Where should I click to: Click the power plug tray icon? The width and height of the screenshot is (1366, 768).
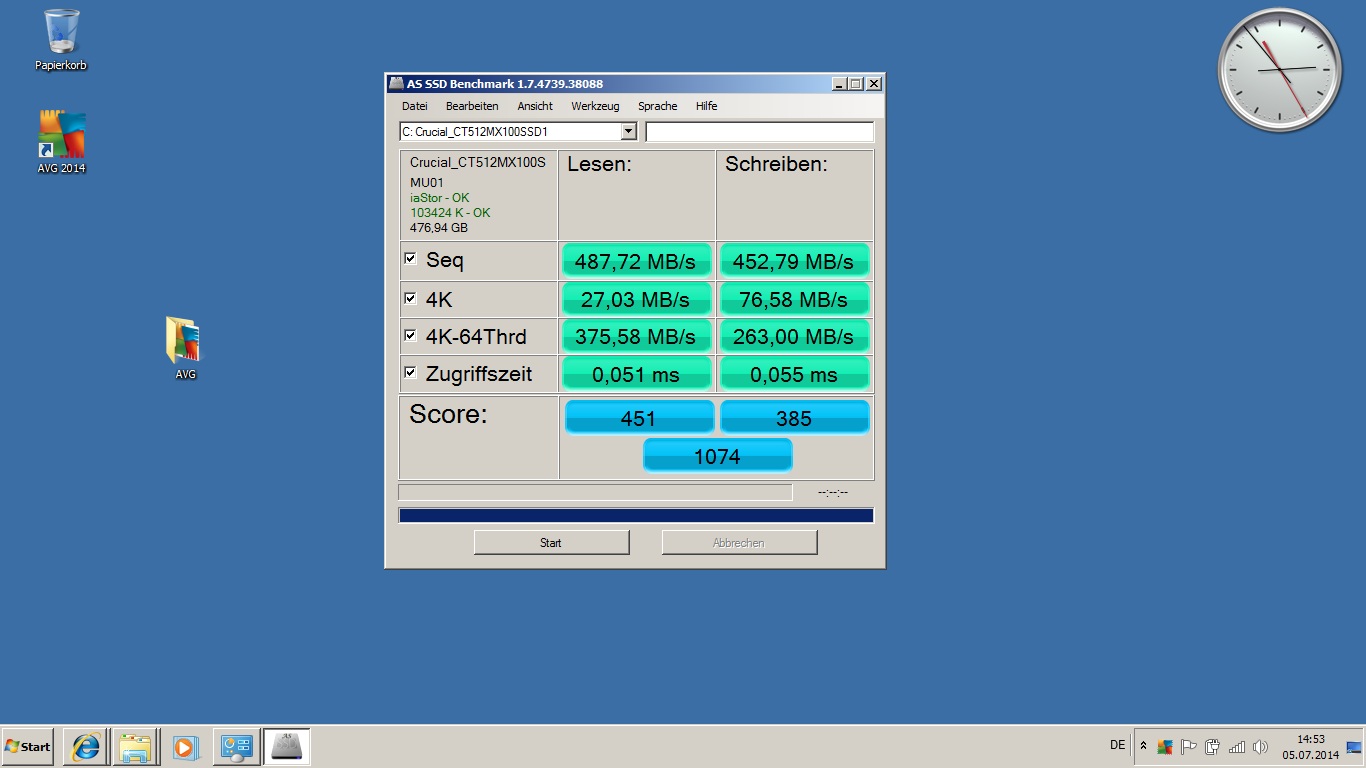[1212, 746]
